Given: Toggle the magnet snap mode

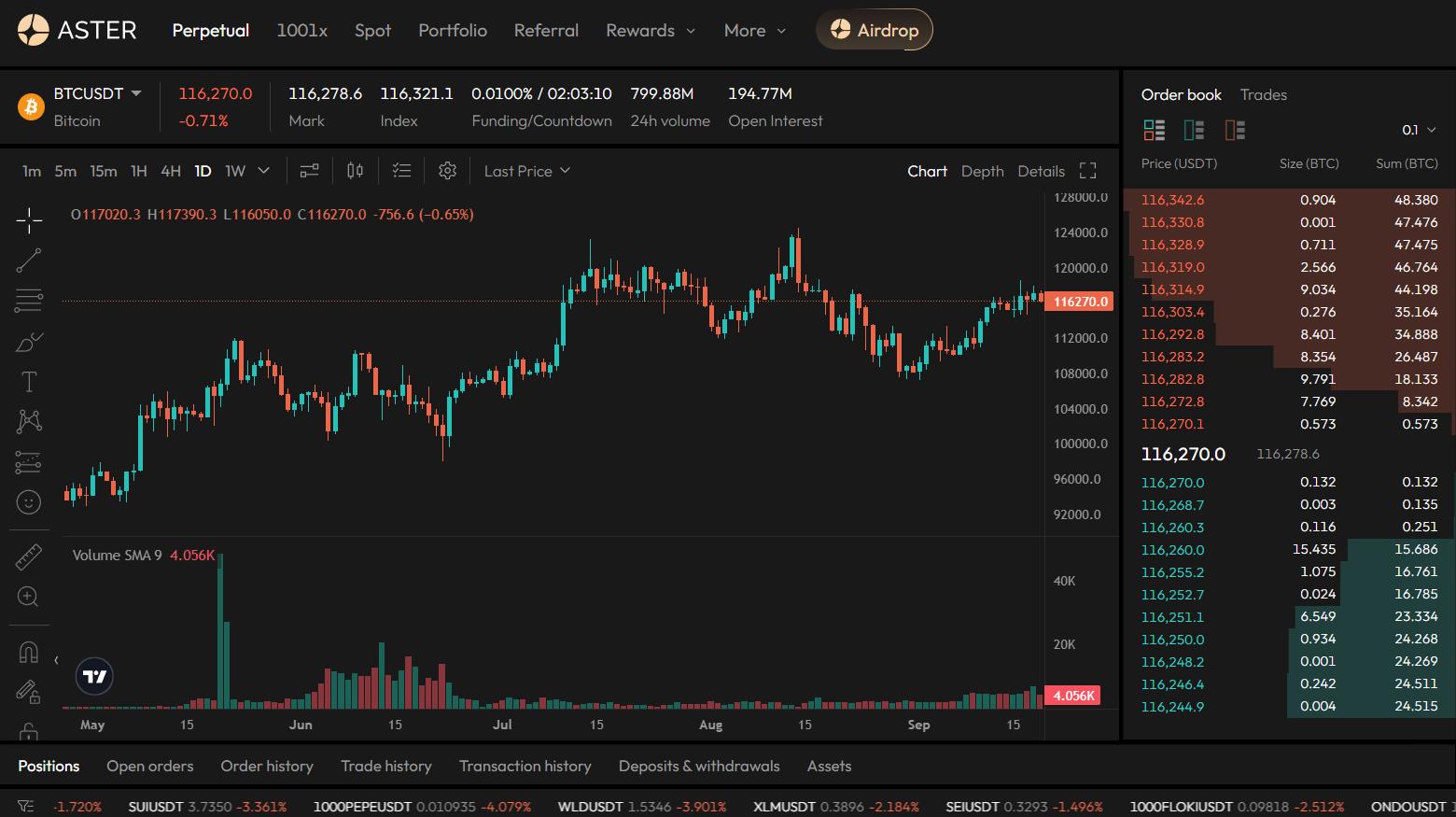Looking at the screenshot, I should click(29, 652).
